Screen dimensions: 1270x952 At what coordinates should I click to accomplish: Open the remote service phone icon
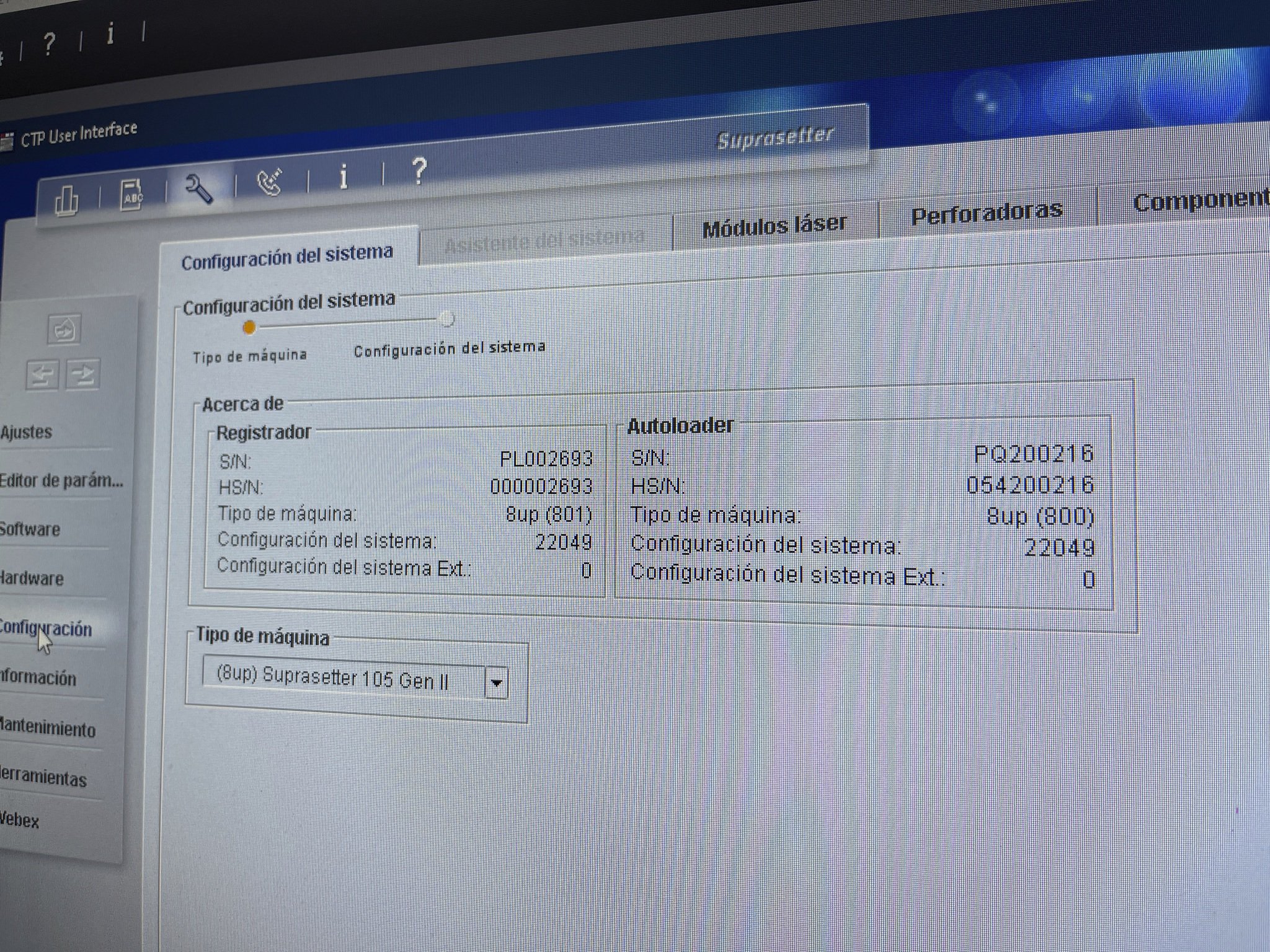click(270, 182)
